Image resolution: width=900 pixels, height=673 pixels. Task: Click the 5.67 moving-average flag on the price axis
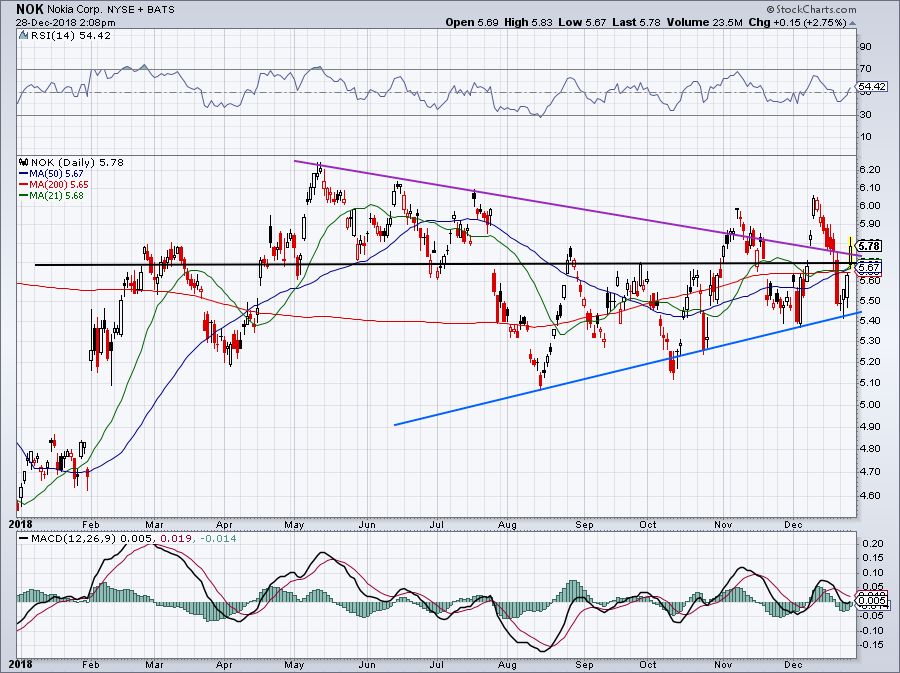(870, 267)
